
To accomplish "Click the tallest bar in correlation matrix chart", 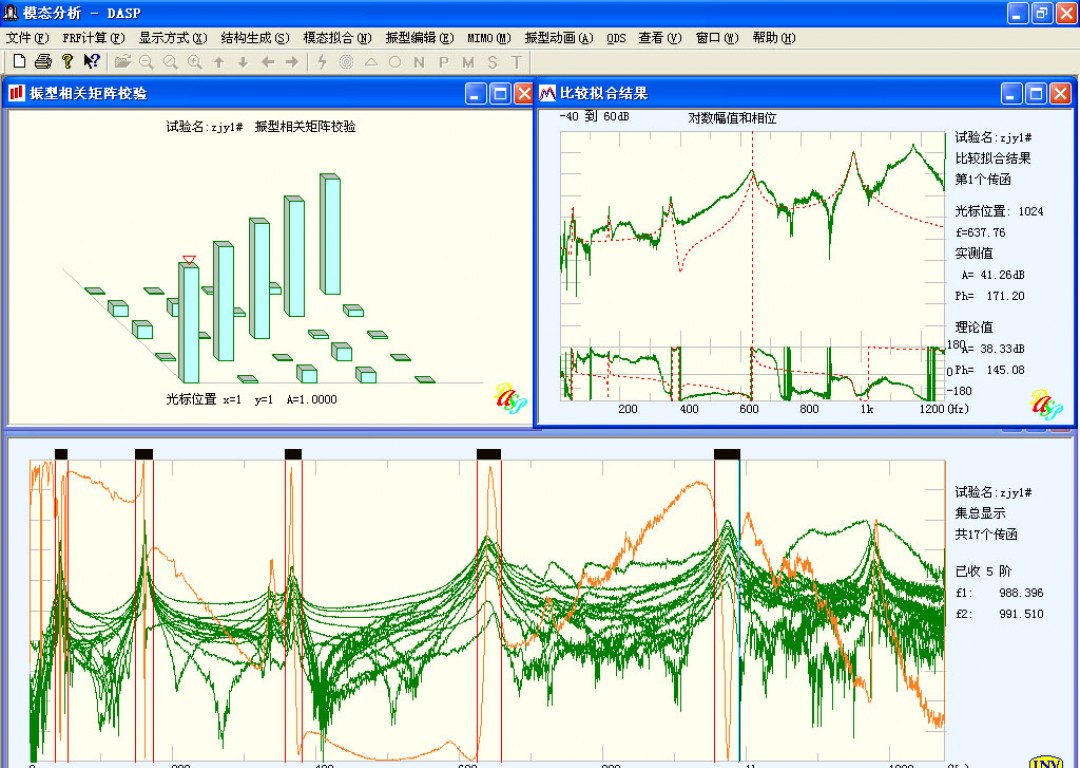I will [330, 234].
